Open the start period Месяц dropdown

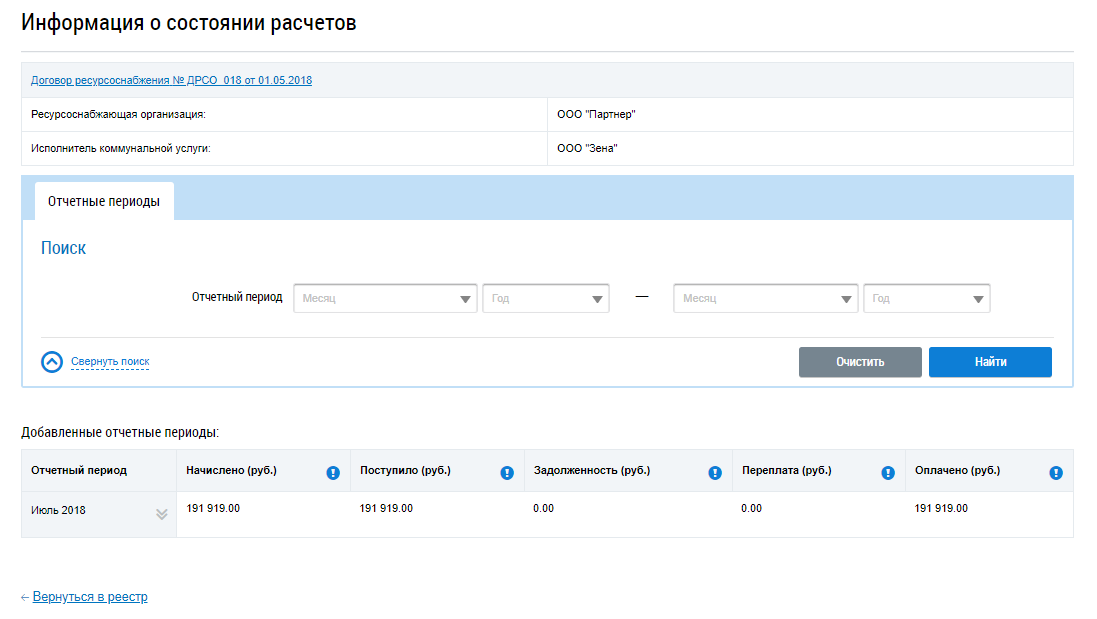385,299
